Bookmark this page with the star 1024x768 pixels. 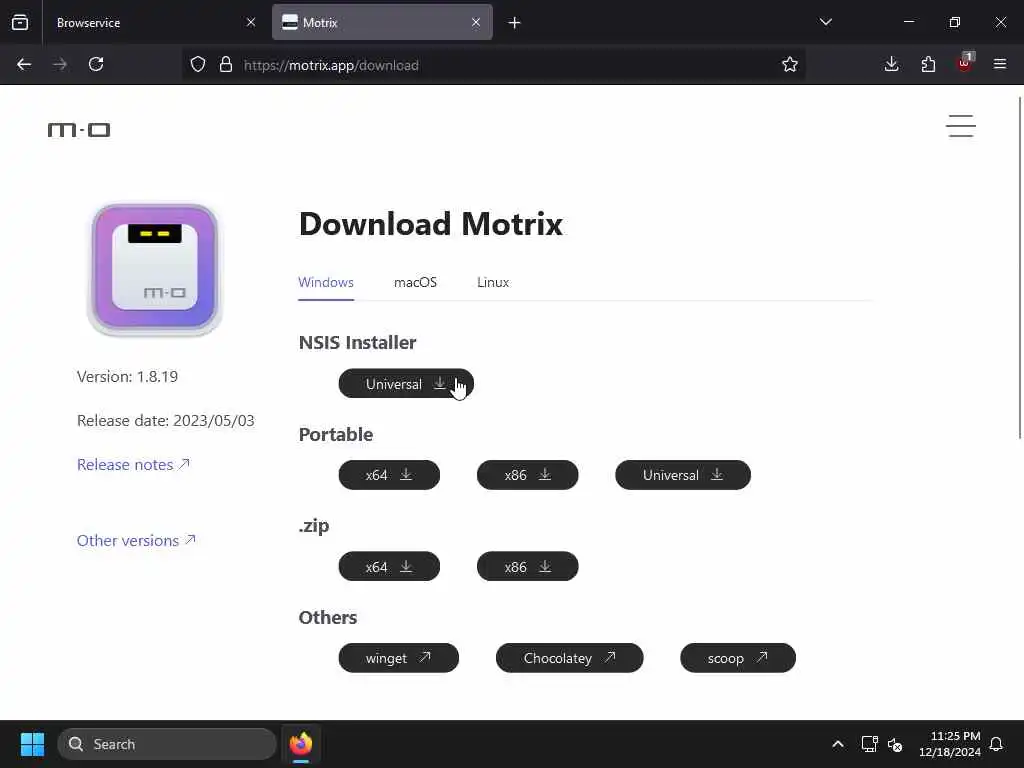(790, 65)
